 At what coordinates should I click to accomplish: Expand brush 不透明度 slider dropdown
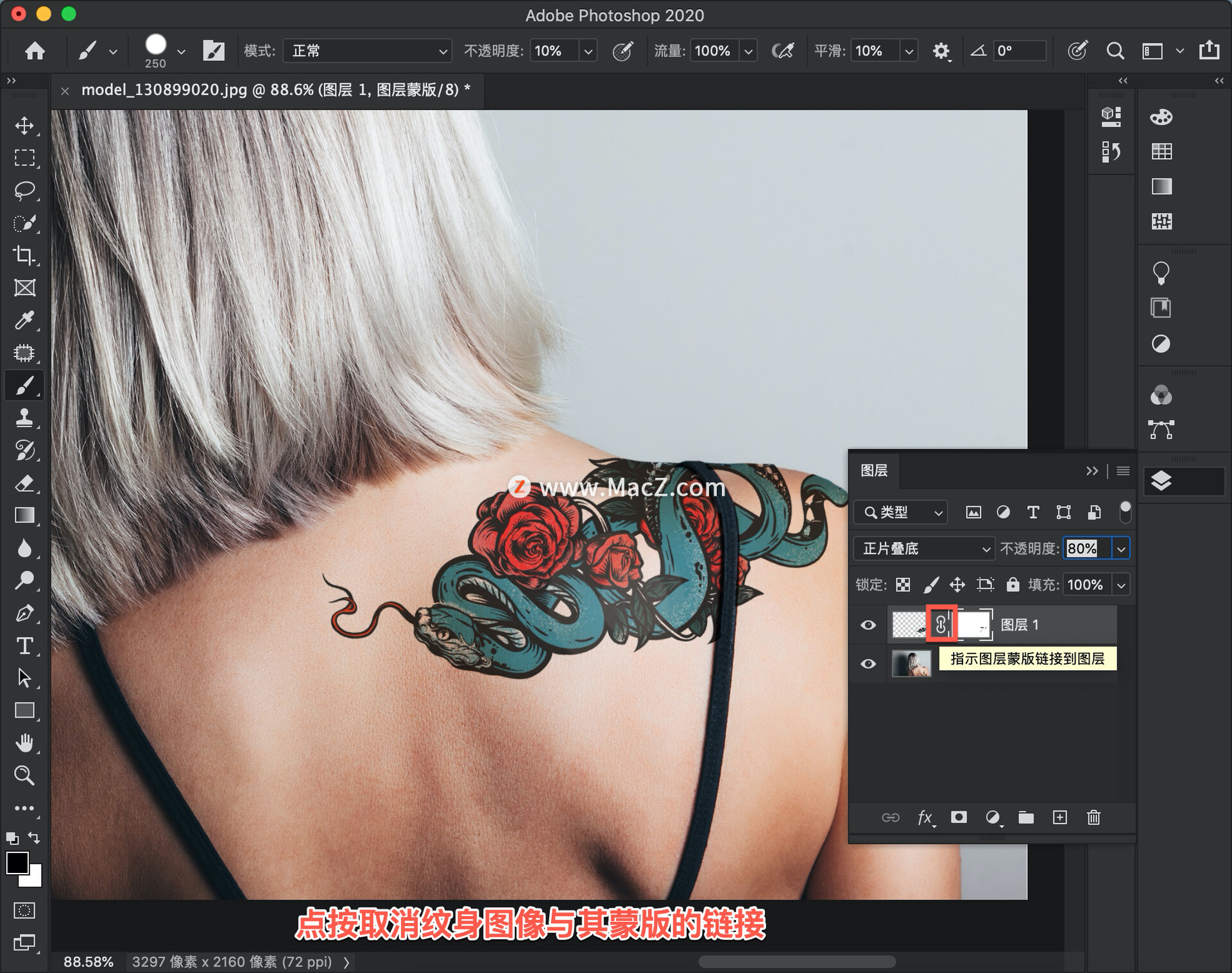588,51
